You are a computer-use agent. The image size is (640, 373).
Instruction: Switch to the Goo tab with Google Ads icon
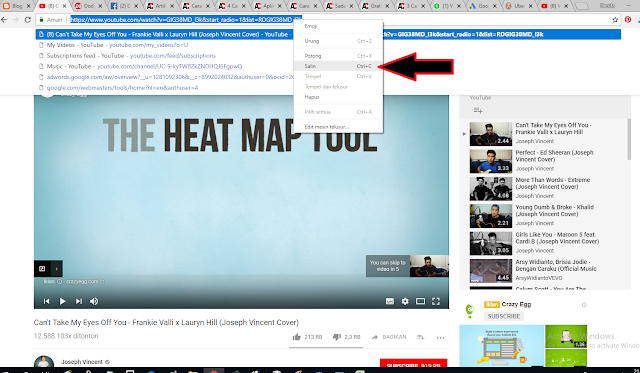(x=482, y=6)
